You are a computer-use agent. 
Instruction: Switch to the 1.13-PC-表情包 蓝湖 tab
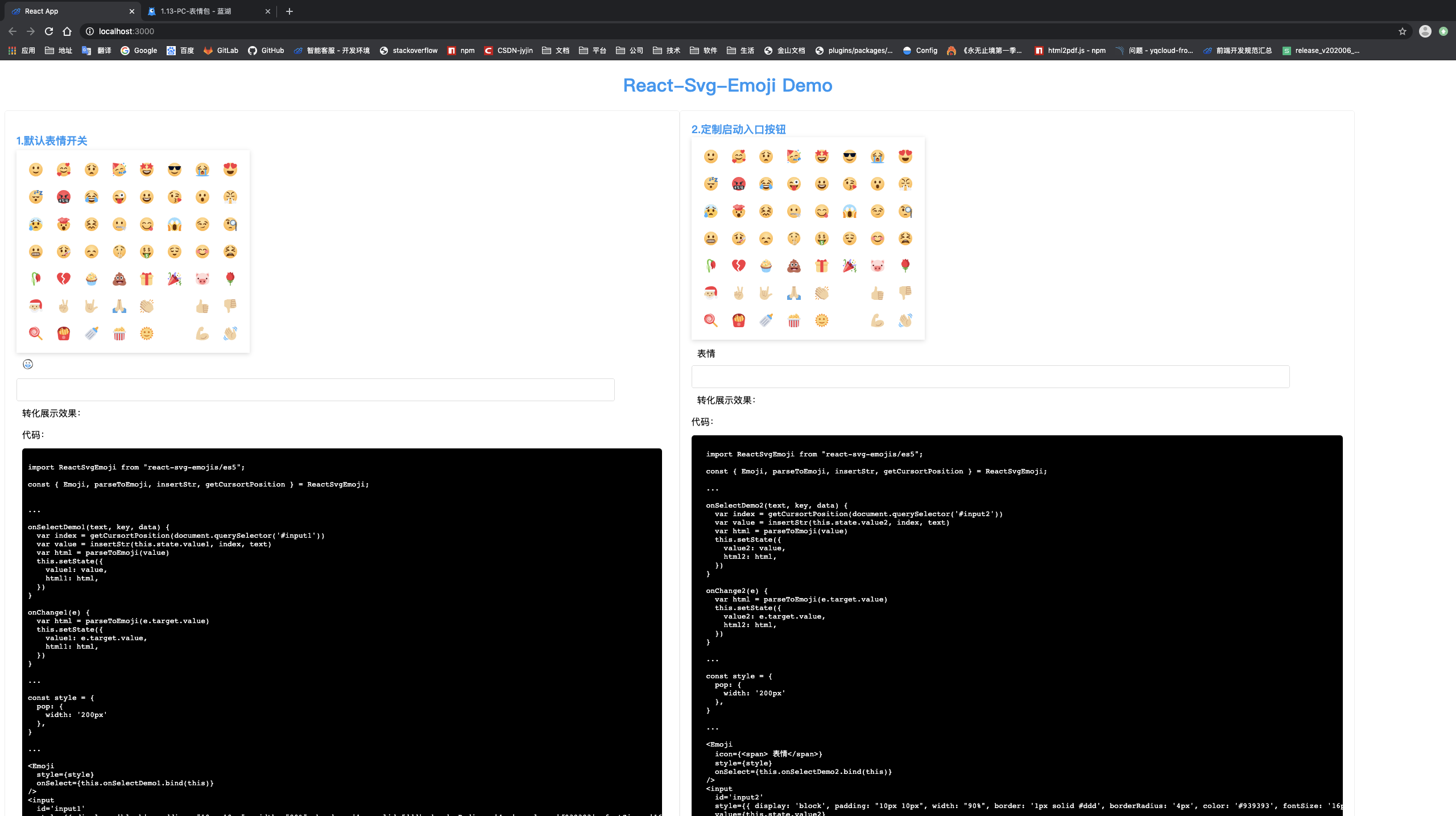point(196,11)
